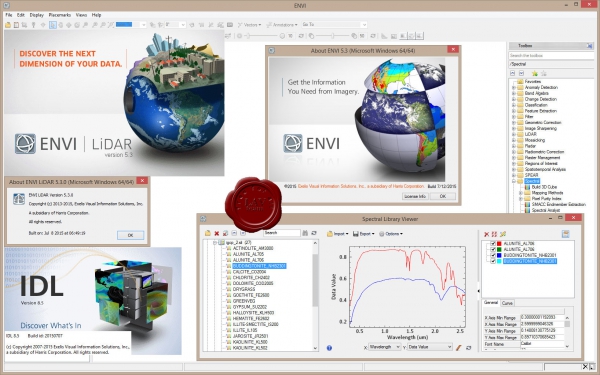Screen dimensions: 600x375
Task: Select Radiometric Correction folder in Toolbox
Action: pos(544,152)
